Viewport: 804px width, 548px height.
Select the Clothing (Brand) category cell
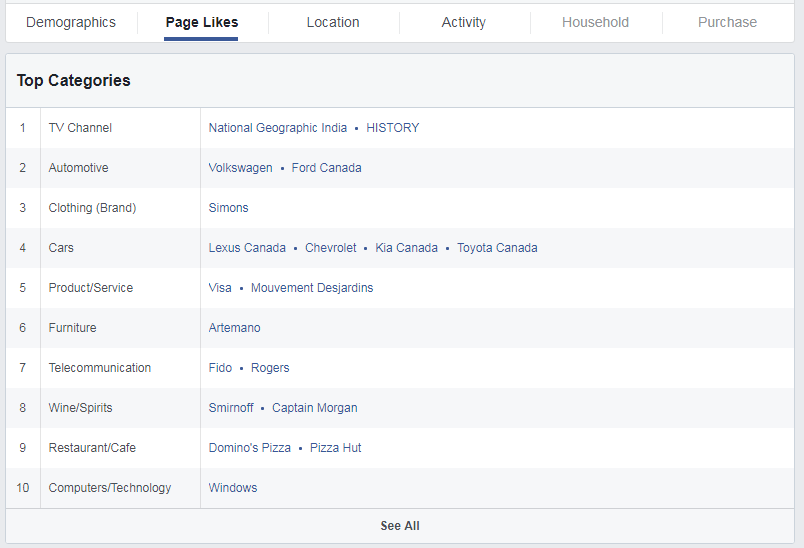pos(120,208)
